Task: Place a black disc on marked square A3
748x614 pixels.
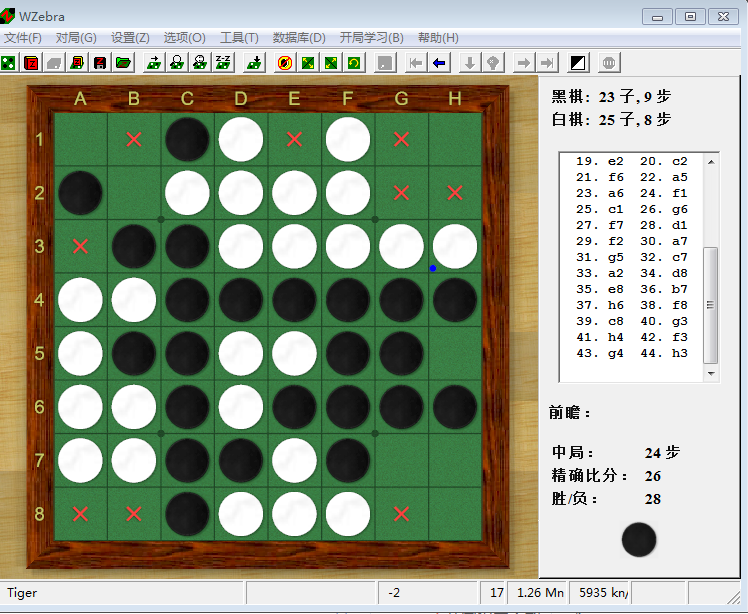Action: [80, 246]
